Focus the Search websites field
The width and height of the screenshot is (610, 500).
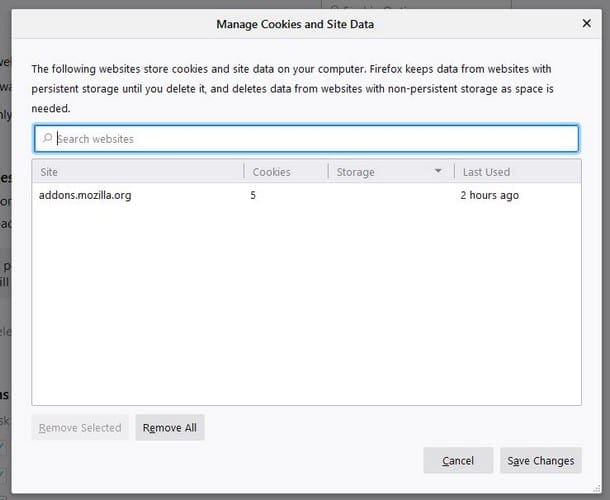pyautogui.click(x=310, y=139)
